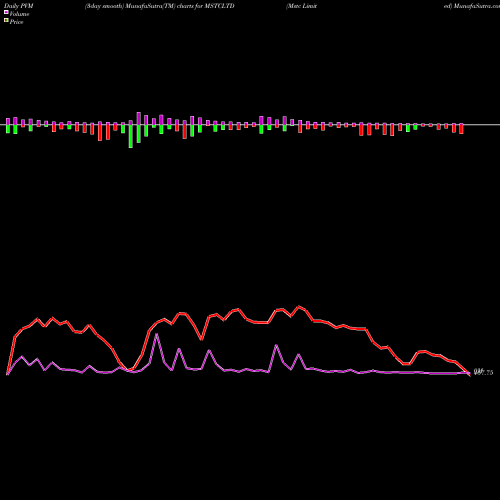The width and height of the screenshot is (500, 500).
Task: Click the Price legend color swatch
Action: coord(6,21)
